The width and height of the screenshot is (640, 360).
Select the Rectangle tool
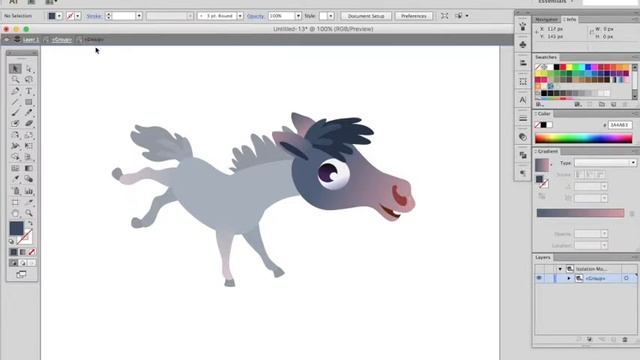29,102
